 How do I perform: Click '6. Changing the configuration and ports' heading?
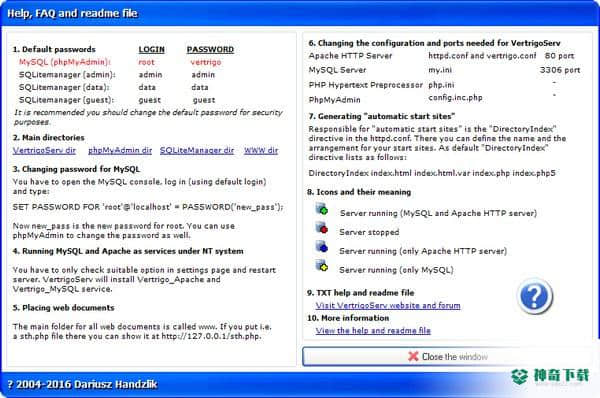click(434, 43)
